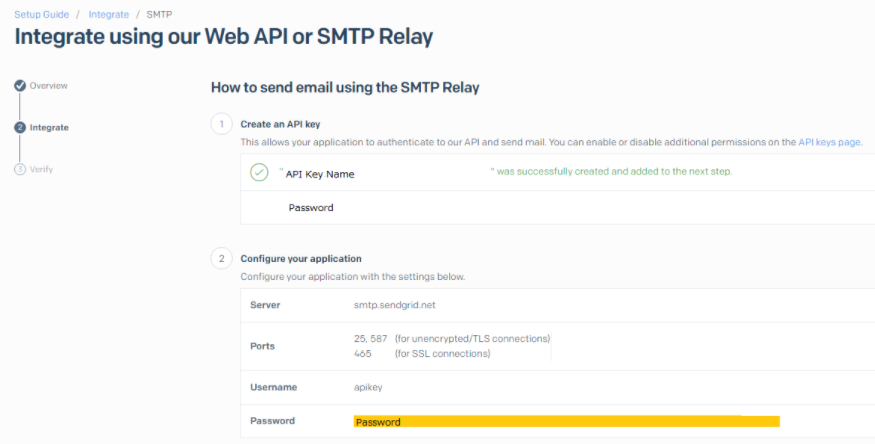
Task: Click the green API key success checkmark icon
Action: pos(259,172)
